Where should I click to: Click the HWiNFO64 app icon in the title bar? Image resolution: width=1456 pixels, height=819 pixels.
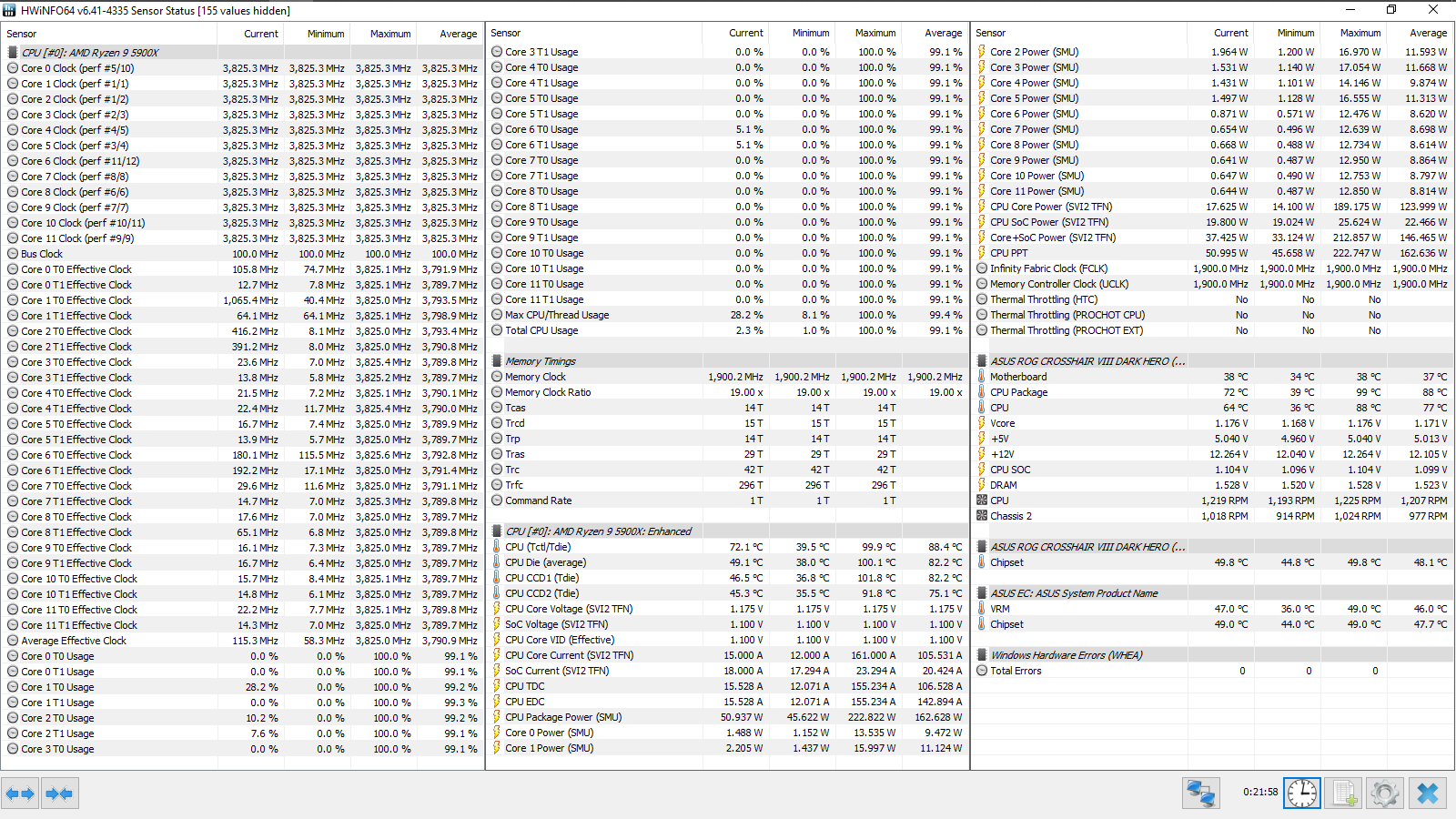[9, 10]
